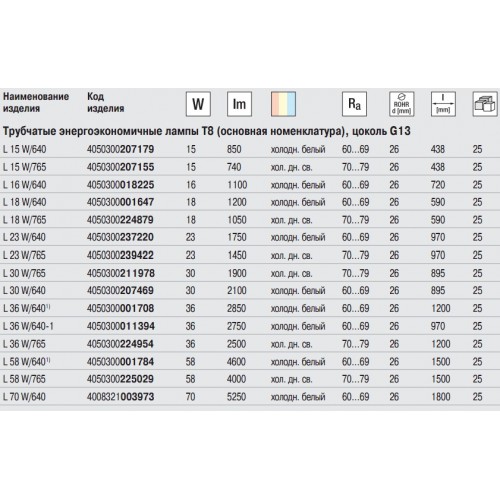Click product code 4050300237220
500x500 pixels.
[120, 237]
